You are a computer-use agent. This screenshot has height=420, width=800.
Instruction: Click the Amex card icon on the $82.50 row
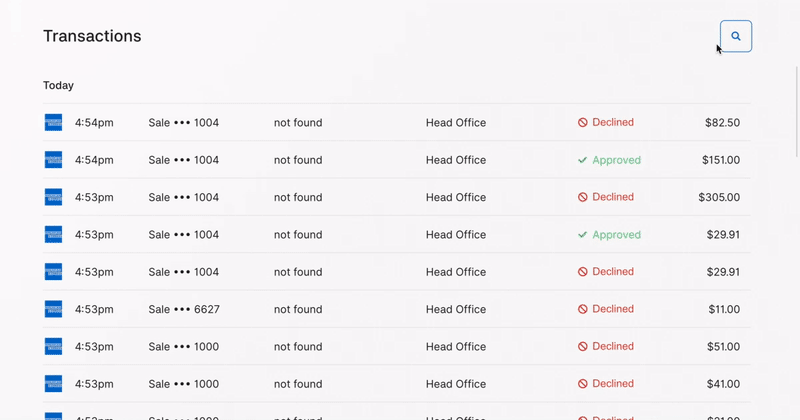pyautogui.click(x=53, y=123)
